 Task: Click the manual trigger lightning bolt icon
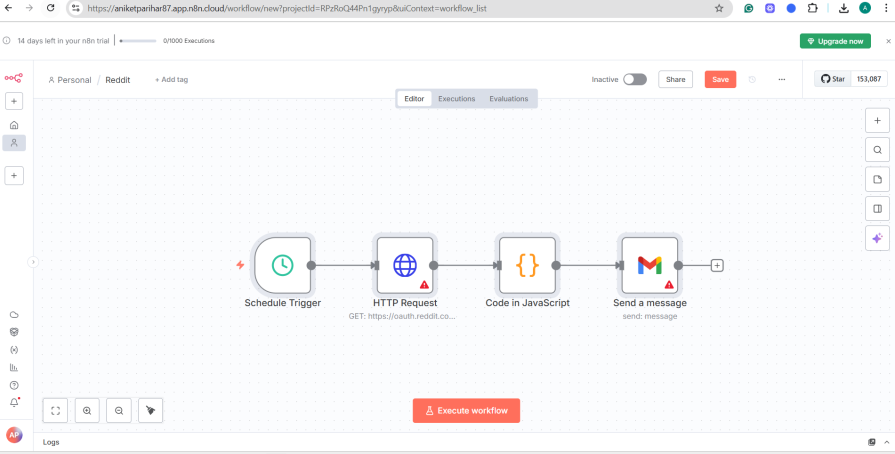240,265
